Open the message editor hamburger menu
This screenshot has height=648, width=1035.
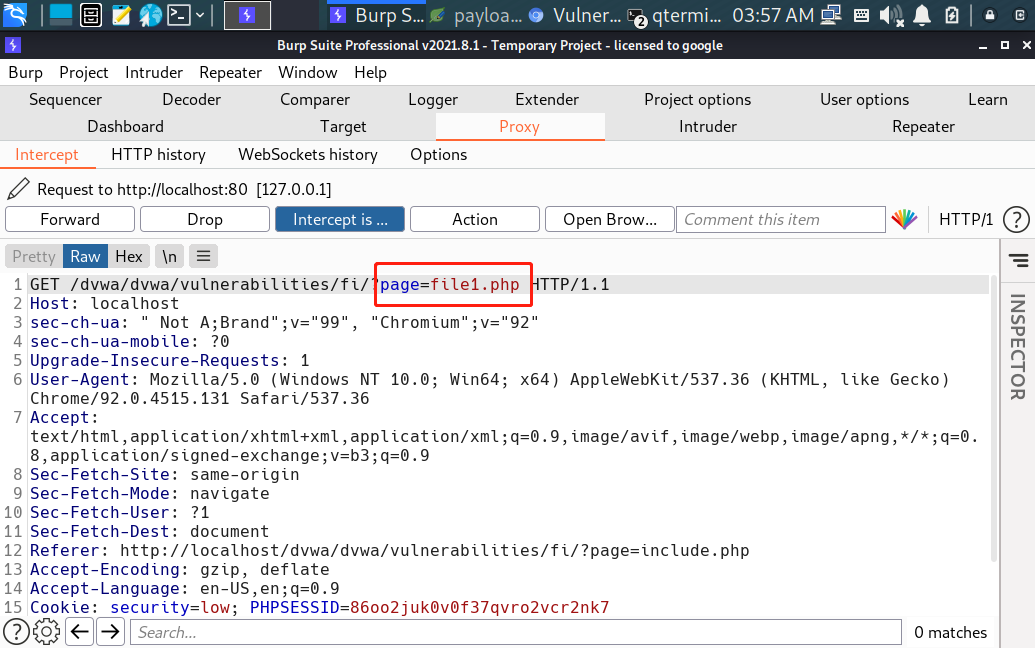203,256
